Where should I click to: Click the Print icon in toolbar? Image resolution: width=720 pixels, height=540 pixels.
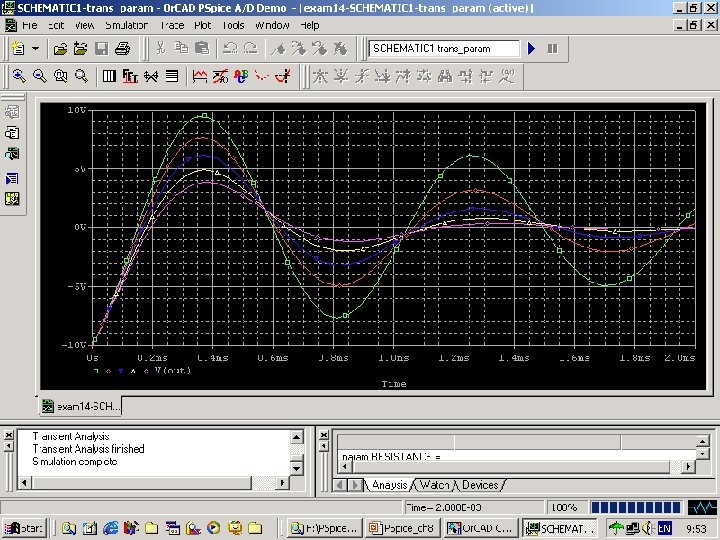coord(121,48)
